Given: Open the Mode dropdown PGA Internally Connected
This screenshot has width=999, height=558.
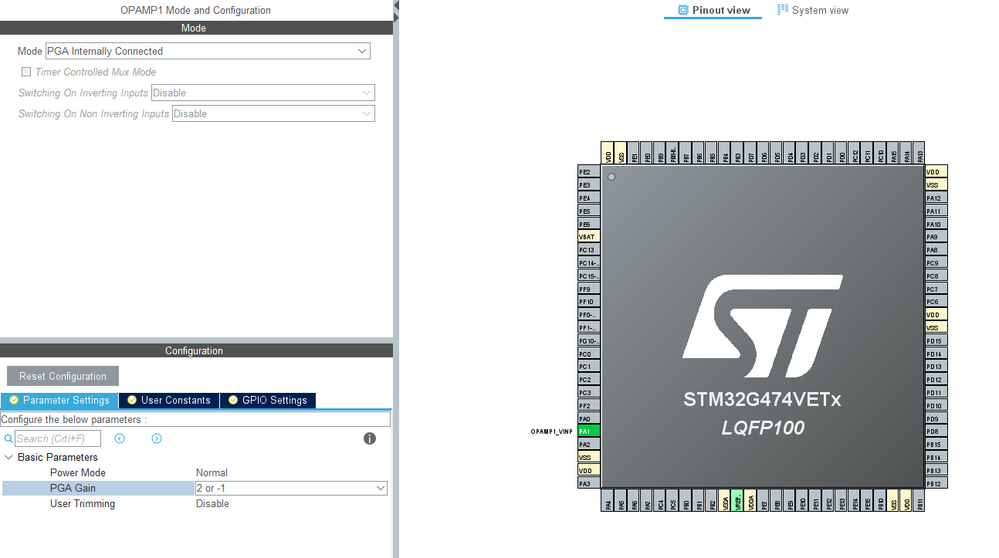Looking at the screenshot, I should tap(208, 51).
